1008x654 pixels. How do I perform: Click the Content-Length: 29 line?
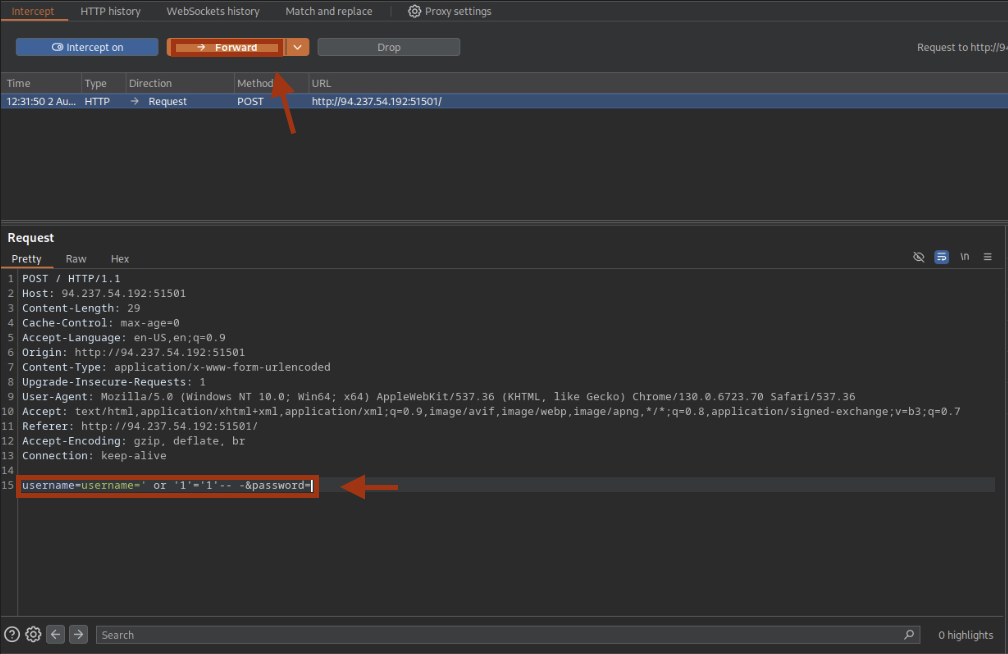click(x=81, y=308)
